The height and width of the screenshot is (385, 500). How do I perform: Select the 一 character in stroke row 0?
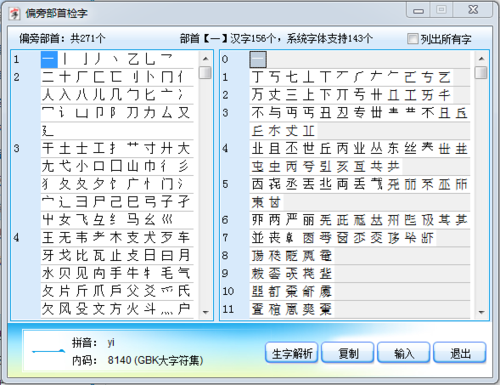tap(258, 59)
